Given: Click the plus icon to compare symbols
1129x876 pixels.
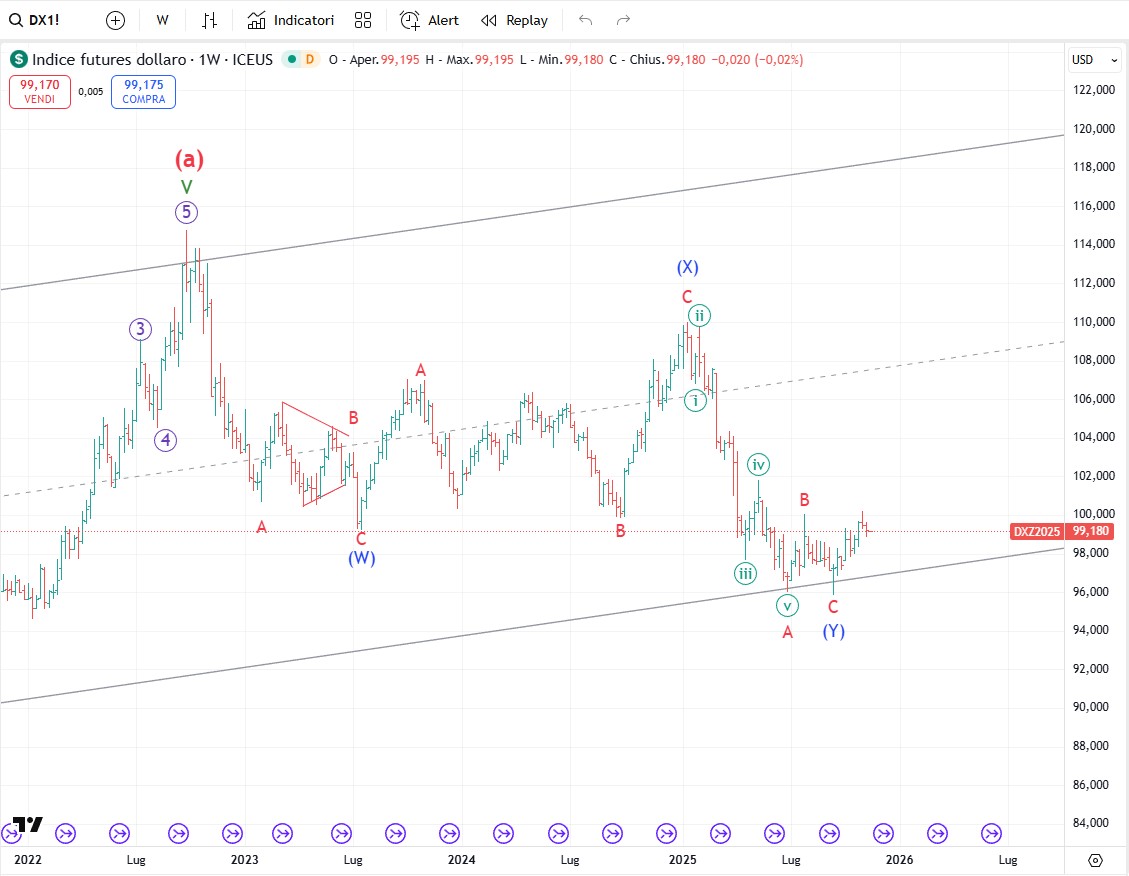Looking at the screenshot, I should click(x=116, y=20).
